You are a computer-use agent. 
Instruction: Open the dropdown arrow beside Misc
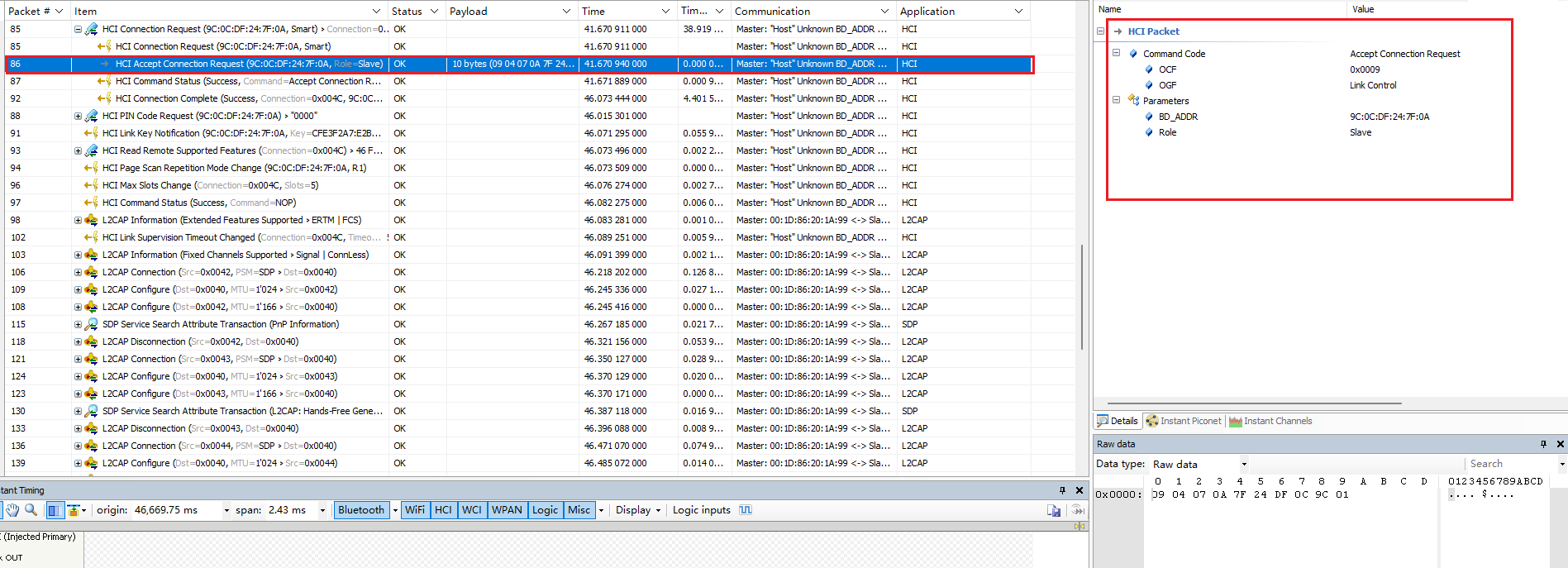point(601,510)
